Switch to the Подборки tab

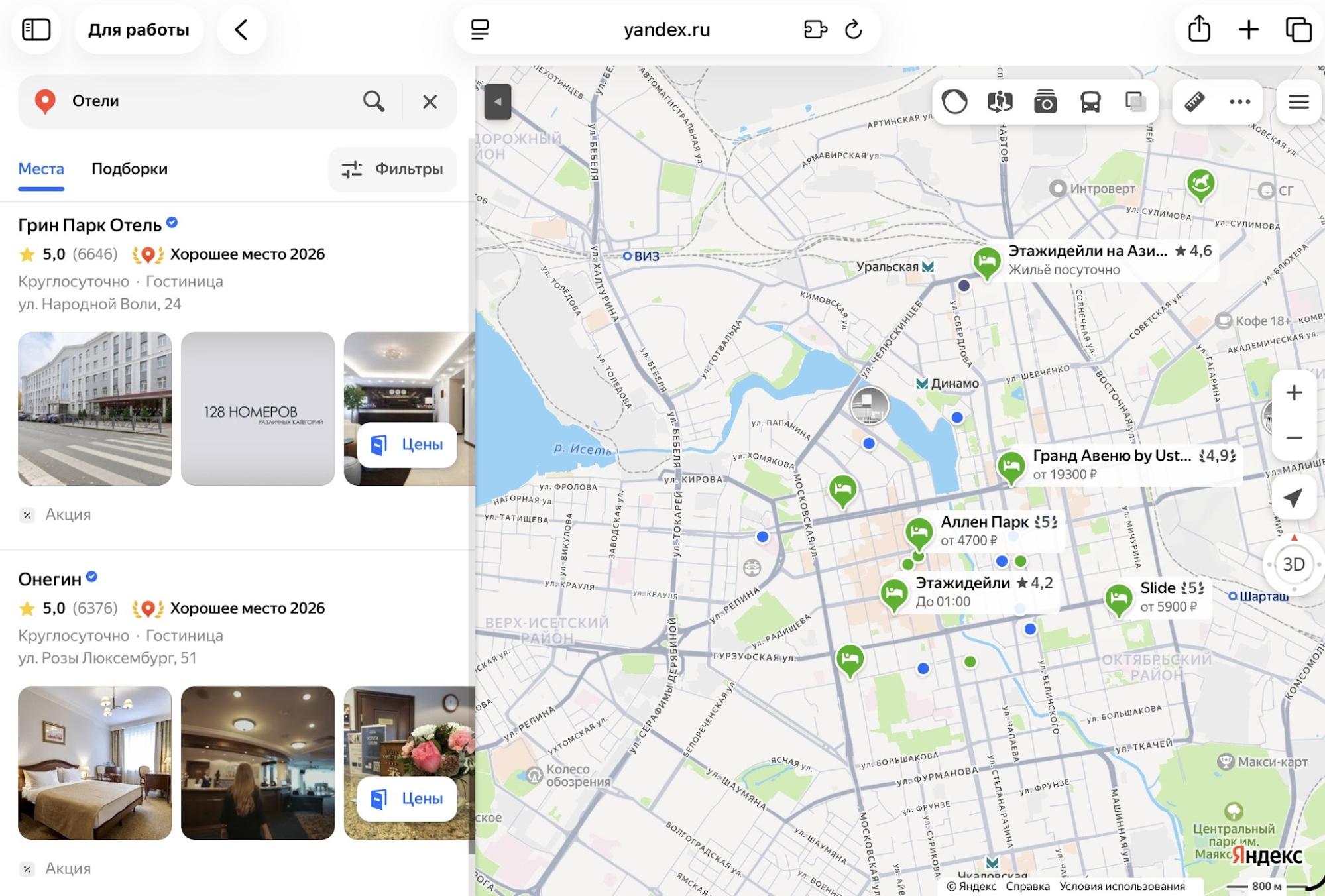point(129,169)
